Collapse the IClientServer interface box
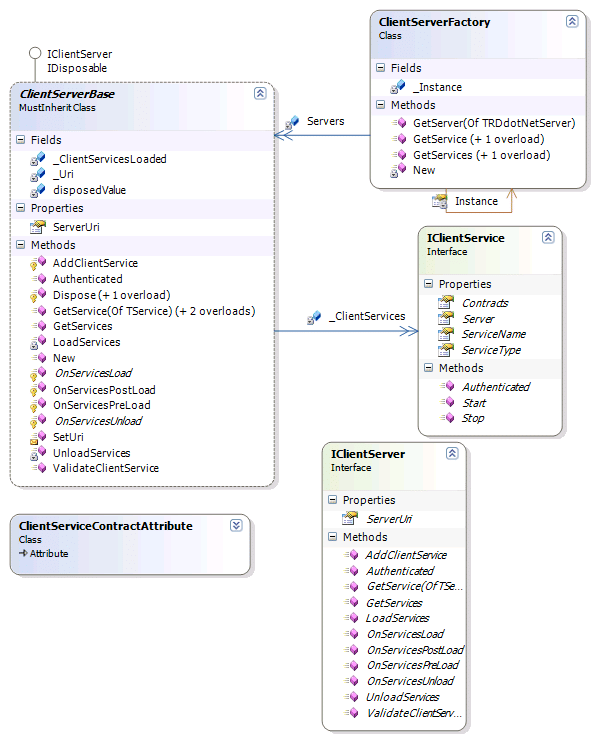Screen dimensions: 595x739 point(452,453)
